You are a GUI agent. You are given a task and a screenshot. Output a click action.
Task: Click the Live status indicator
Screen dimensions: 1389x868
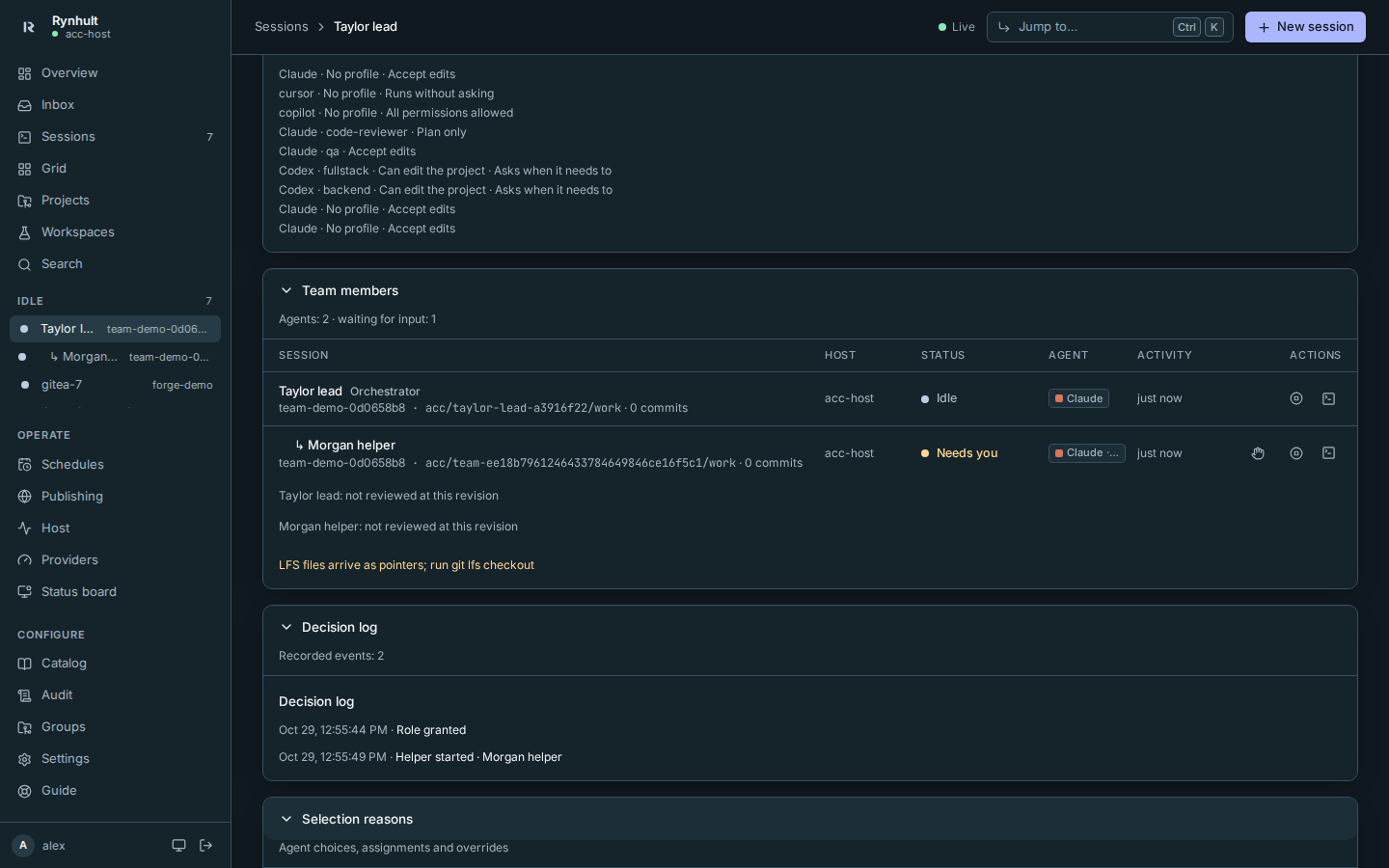pos(957,27)
